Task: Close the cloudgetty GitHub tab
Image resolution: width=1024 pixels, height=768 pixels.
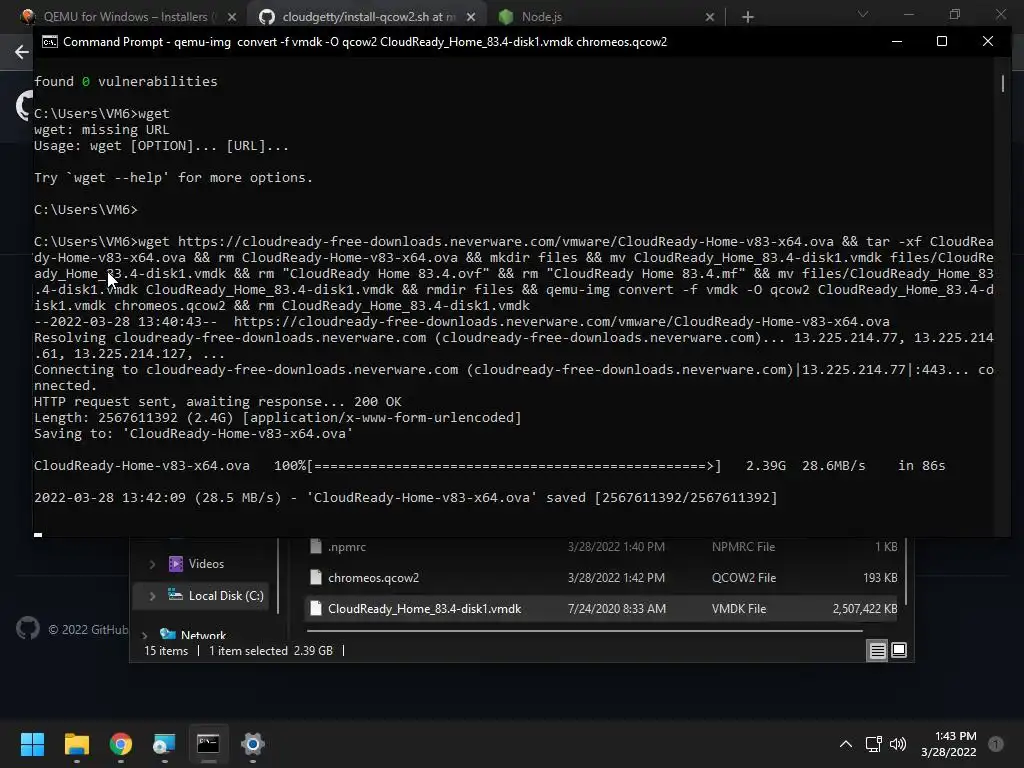Action: tap(471, 17)
